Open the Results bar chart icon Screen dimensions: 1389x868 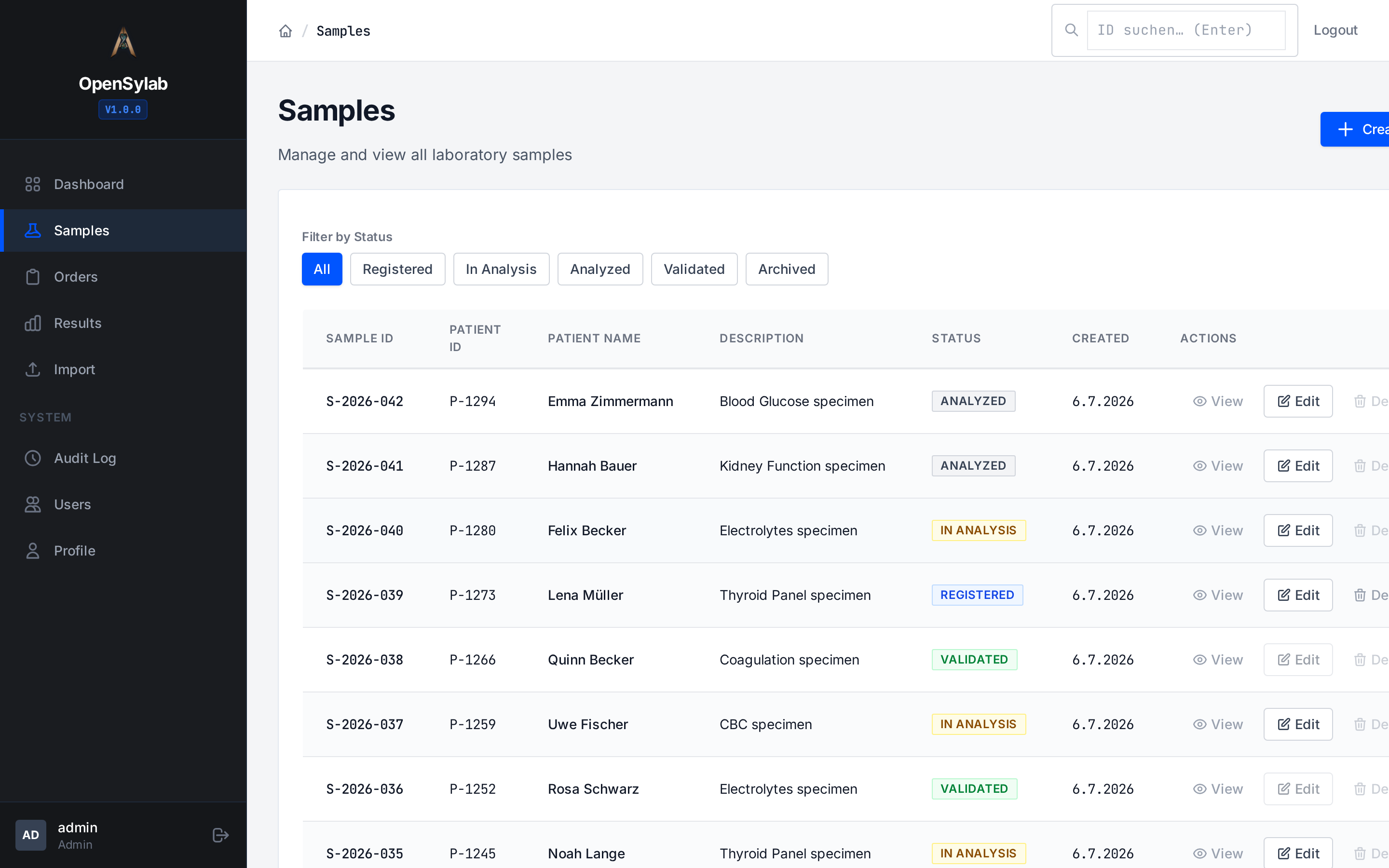coord(33,323)
